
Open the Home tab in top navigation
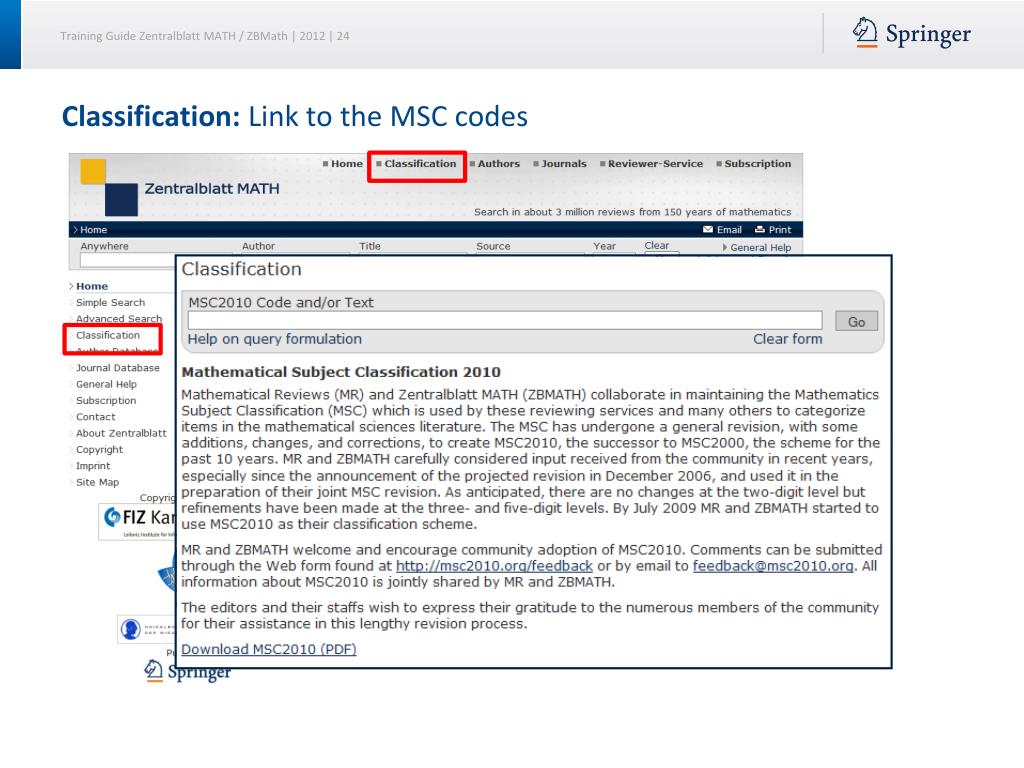coord(346,164)
